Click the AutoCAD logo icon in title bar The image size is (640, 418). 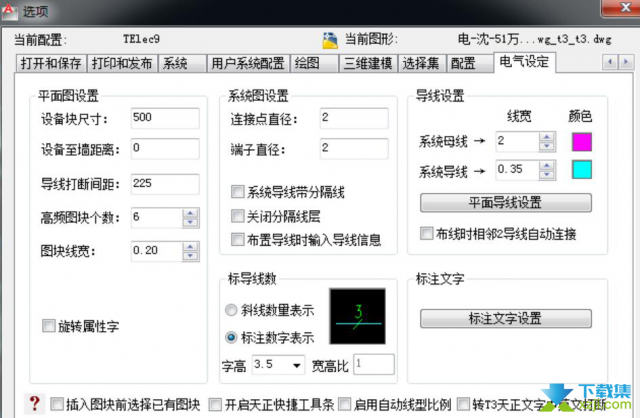coord(9,11)
